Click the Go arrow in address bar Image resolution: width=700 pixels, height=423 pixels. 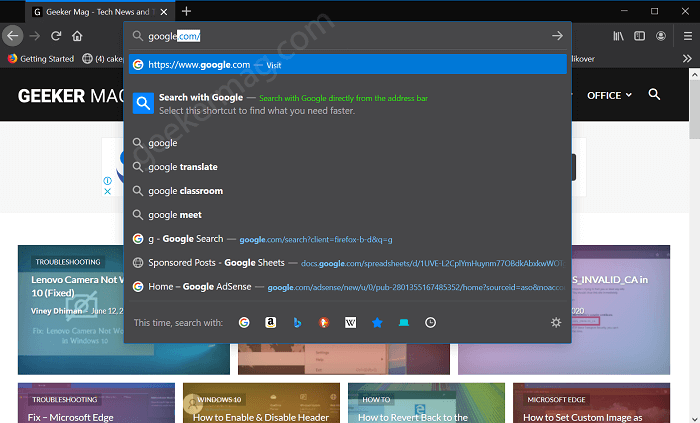pyautogui.click(x=557, y=36)
